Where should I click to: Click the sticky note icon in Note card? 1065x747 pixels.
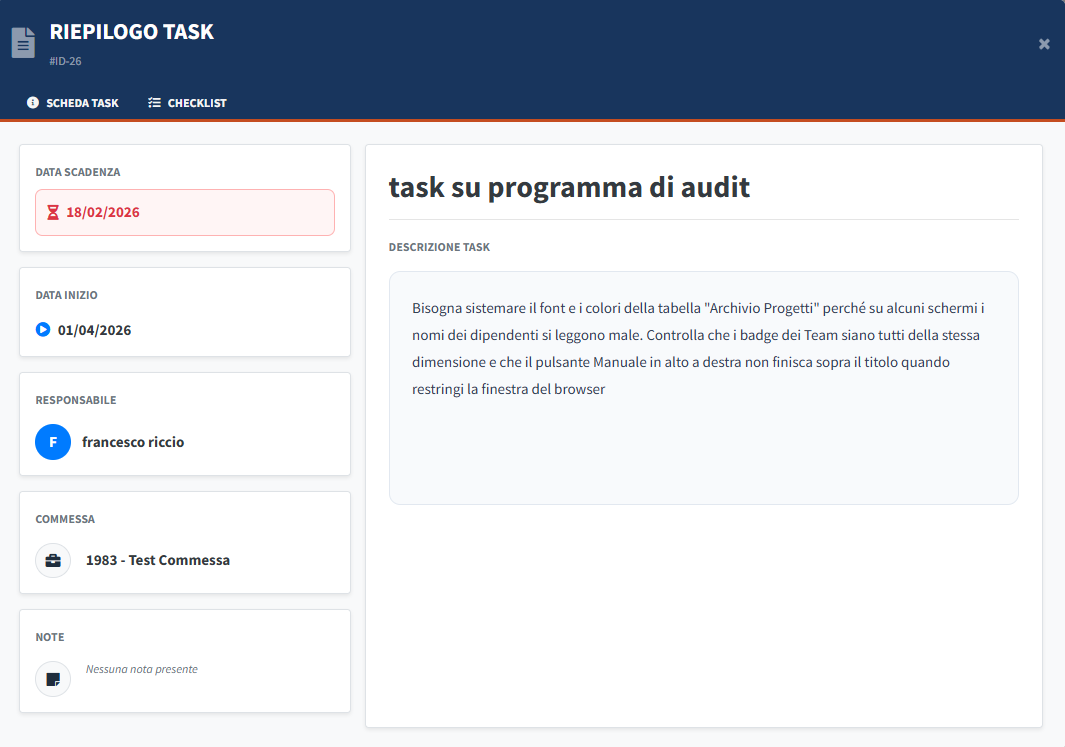[53, 679]
